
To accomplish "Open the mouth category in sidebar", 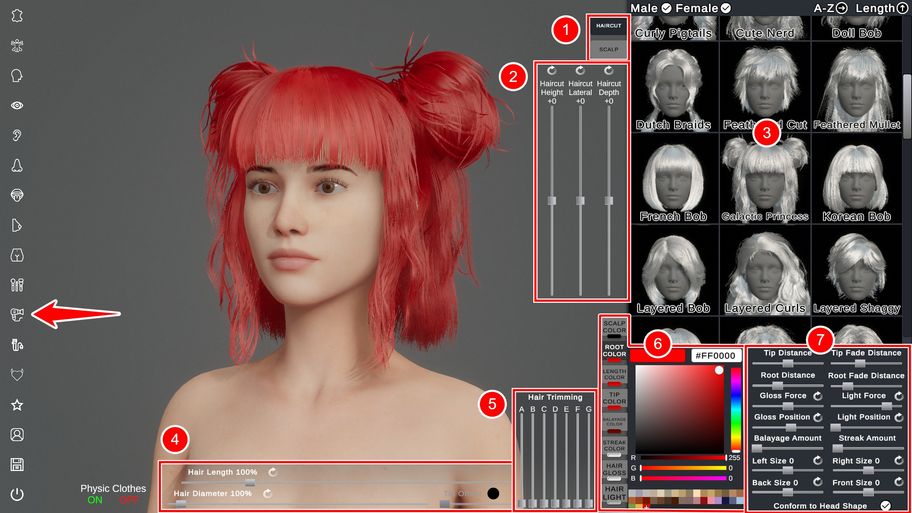I will pos(17,195).
